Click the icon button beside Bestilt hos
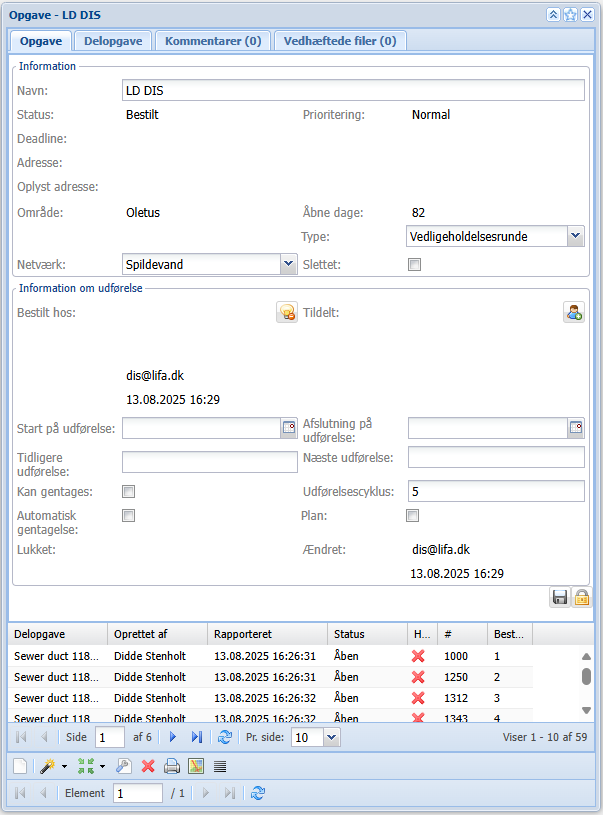Viewport: 603px width, 815px height. (287, 312)
